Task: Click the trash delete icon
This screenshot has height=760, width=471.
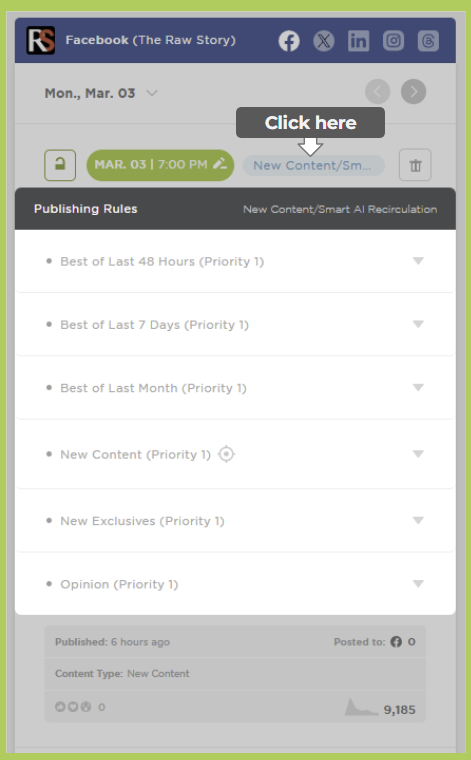Action: tap(415, 165)
